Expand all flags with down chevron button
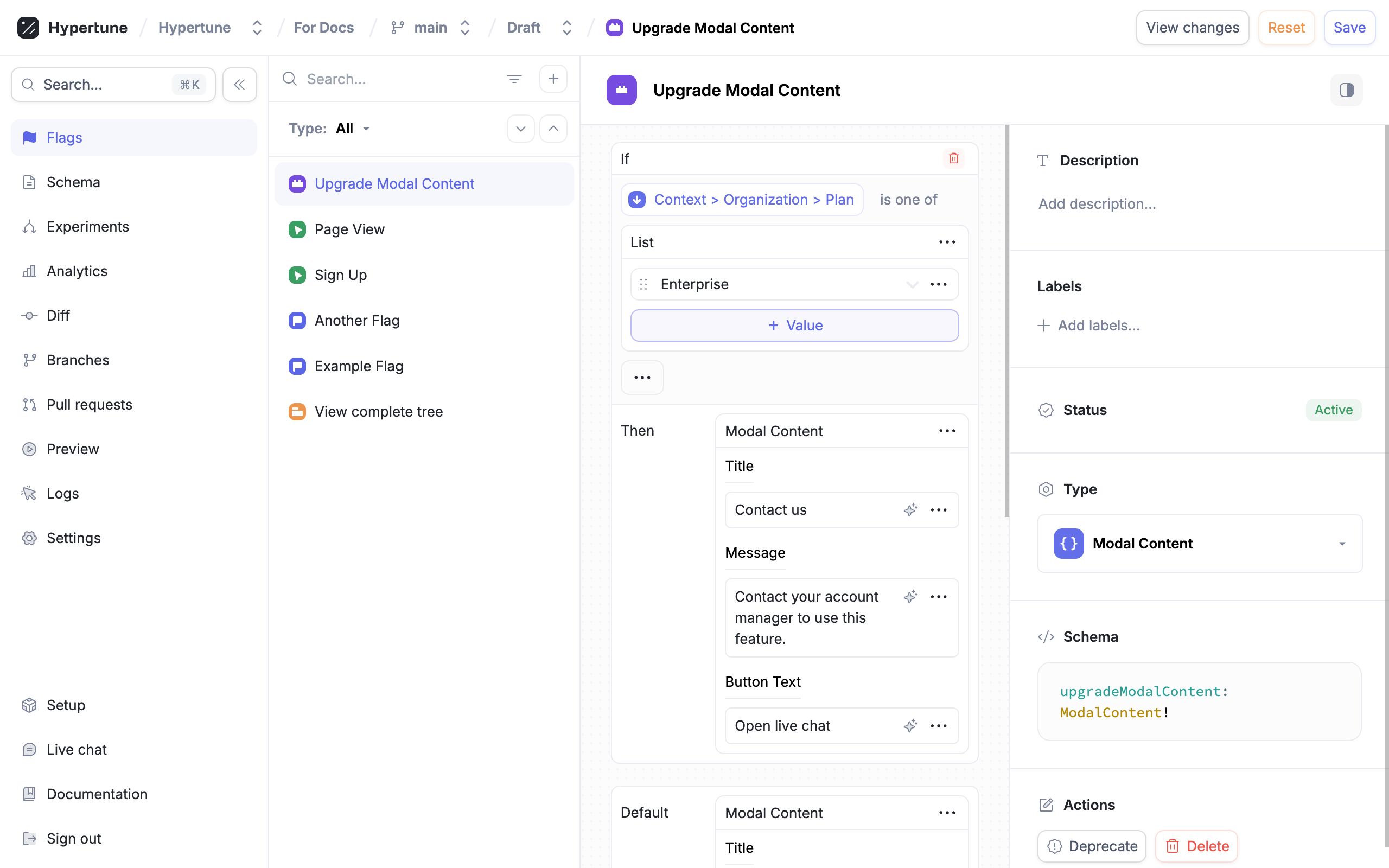 tap(520, 129)
